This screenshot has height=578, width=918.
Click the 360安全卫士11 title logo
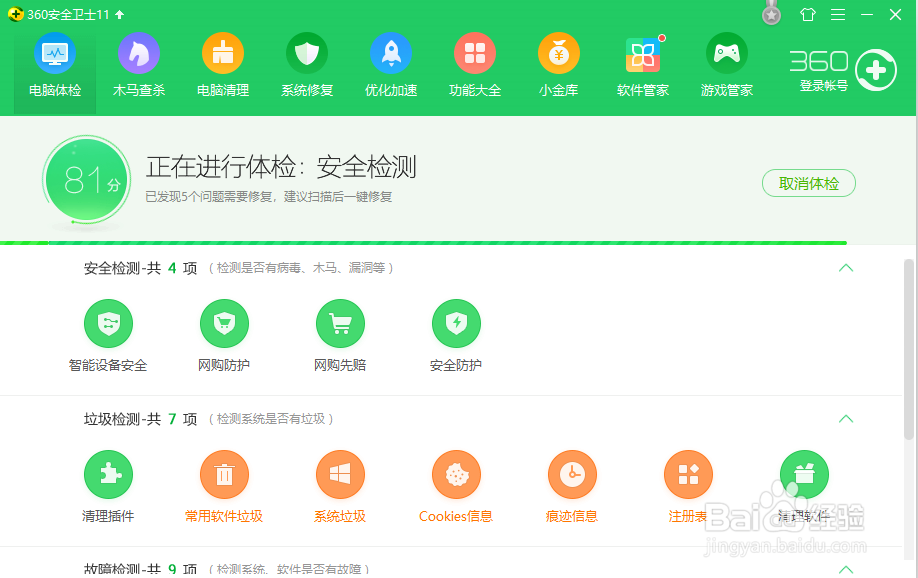point(16,14)
